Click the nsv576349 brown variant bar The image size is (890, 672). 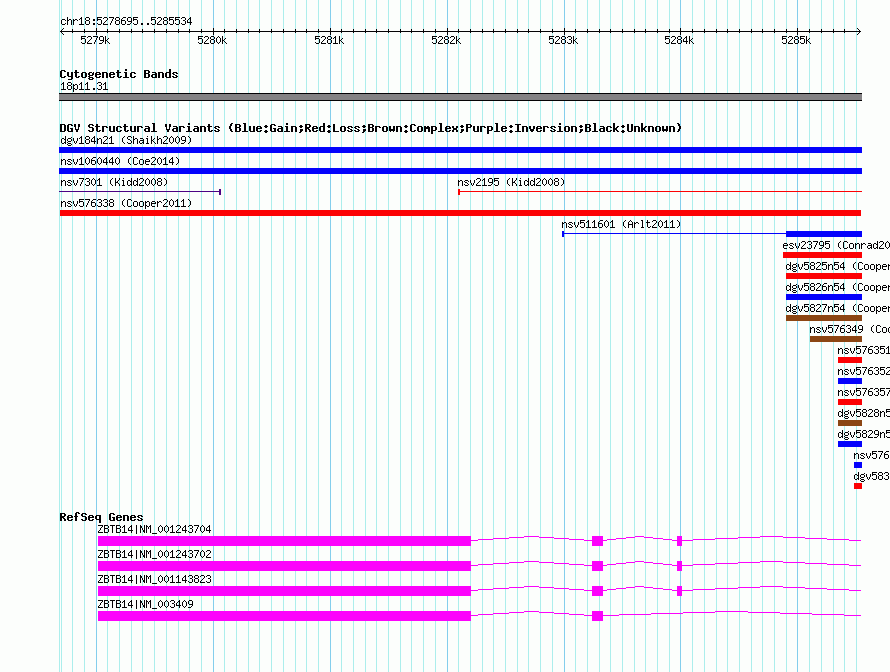[836, 339]
